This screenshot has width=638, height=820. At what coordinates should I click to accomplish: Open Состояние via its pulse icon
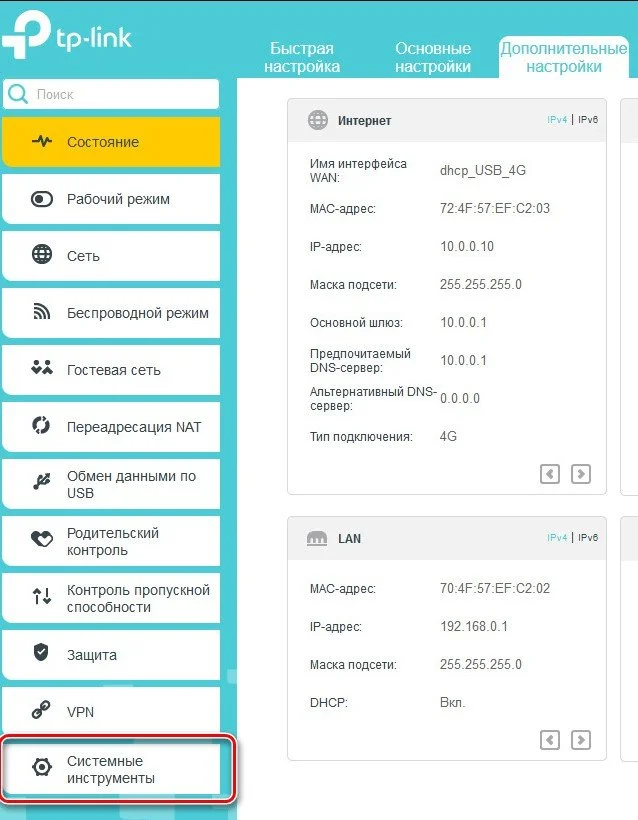[x=42, y=141]
